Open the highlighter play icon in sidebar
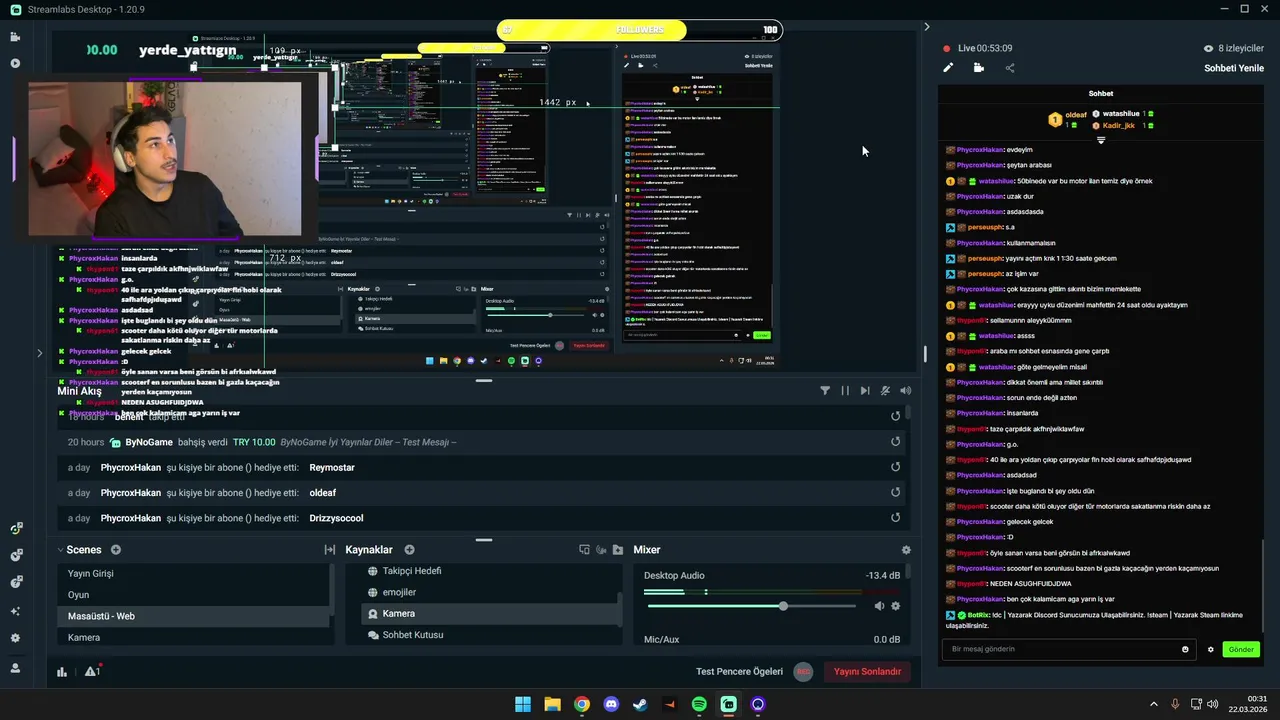The height and width of the screenshot is (720, 1280). 15,63
